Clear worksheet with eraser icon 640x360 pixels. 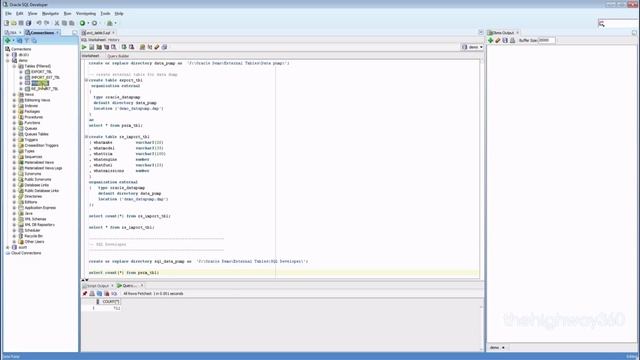157,47
